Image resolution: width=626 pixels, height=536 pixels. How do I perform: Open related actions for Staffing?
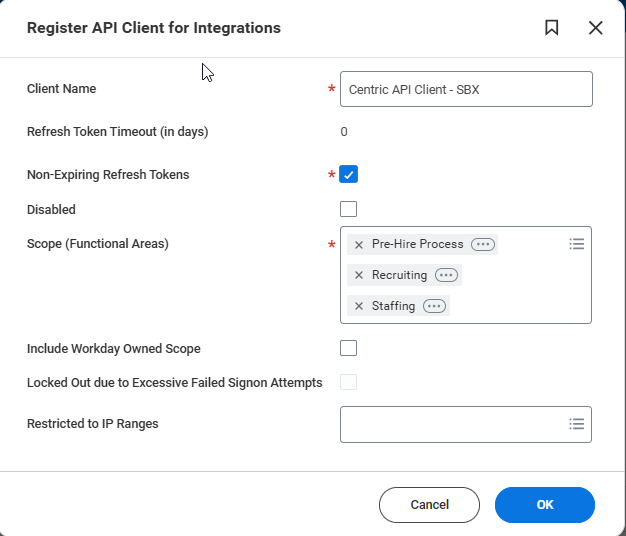(x=434, y=306)
